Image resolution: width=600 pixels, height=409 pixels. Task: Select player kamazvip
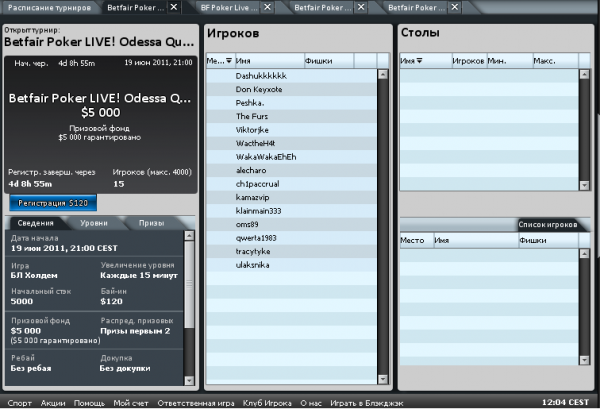click(x=291, y=197)
